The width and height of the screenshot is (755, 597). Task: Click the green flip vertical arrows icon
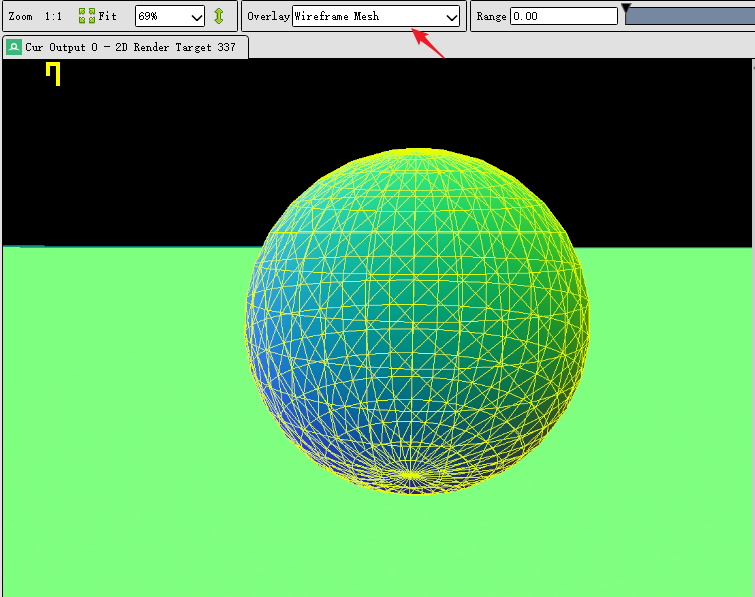point(219,16)
